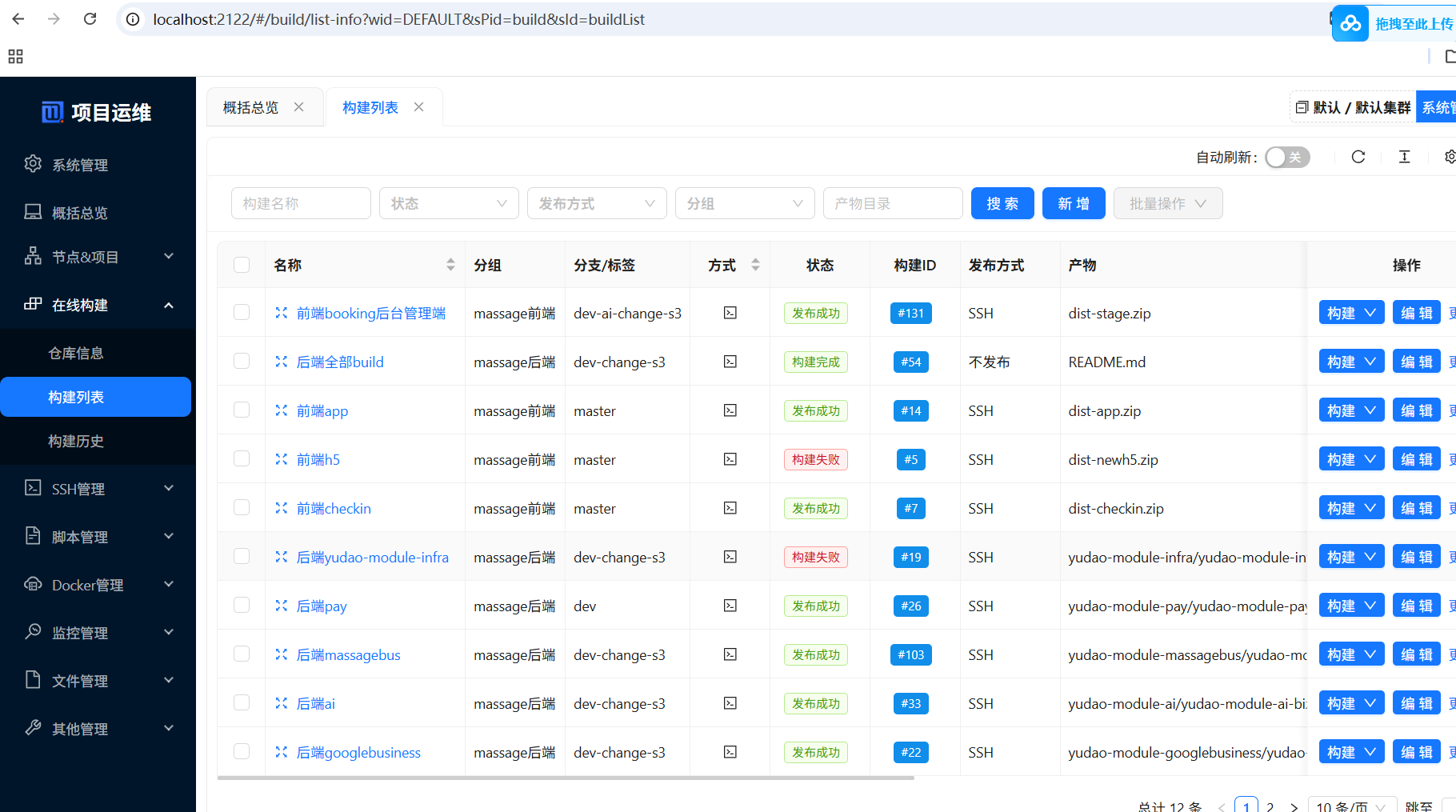The image size is (1456, 812).
Task: Open the 构建历史 submenu item
Action: tap(98, 441)
